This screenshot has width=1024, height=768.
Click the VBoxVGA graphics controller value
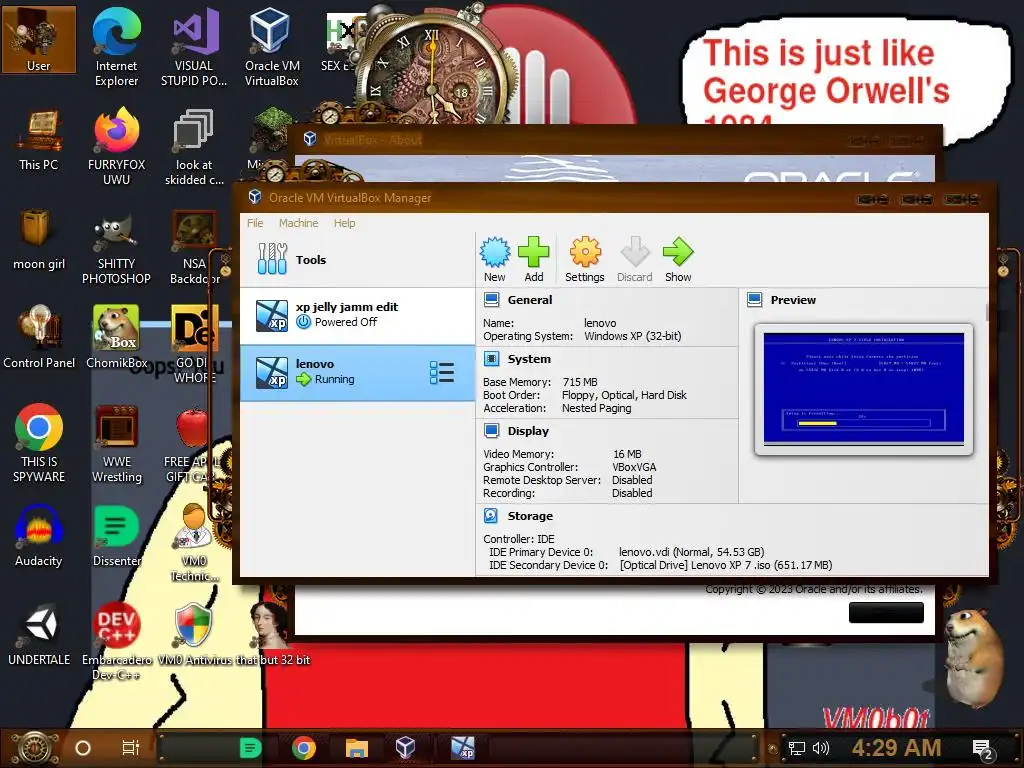633,467
